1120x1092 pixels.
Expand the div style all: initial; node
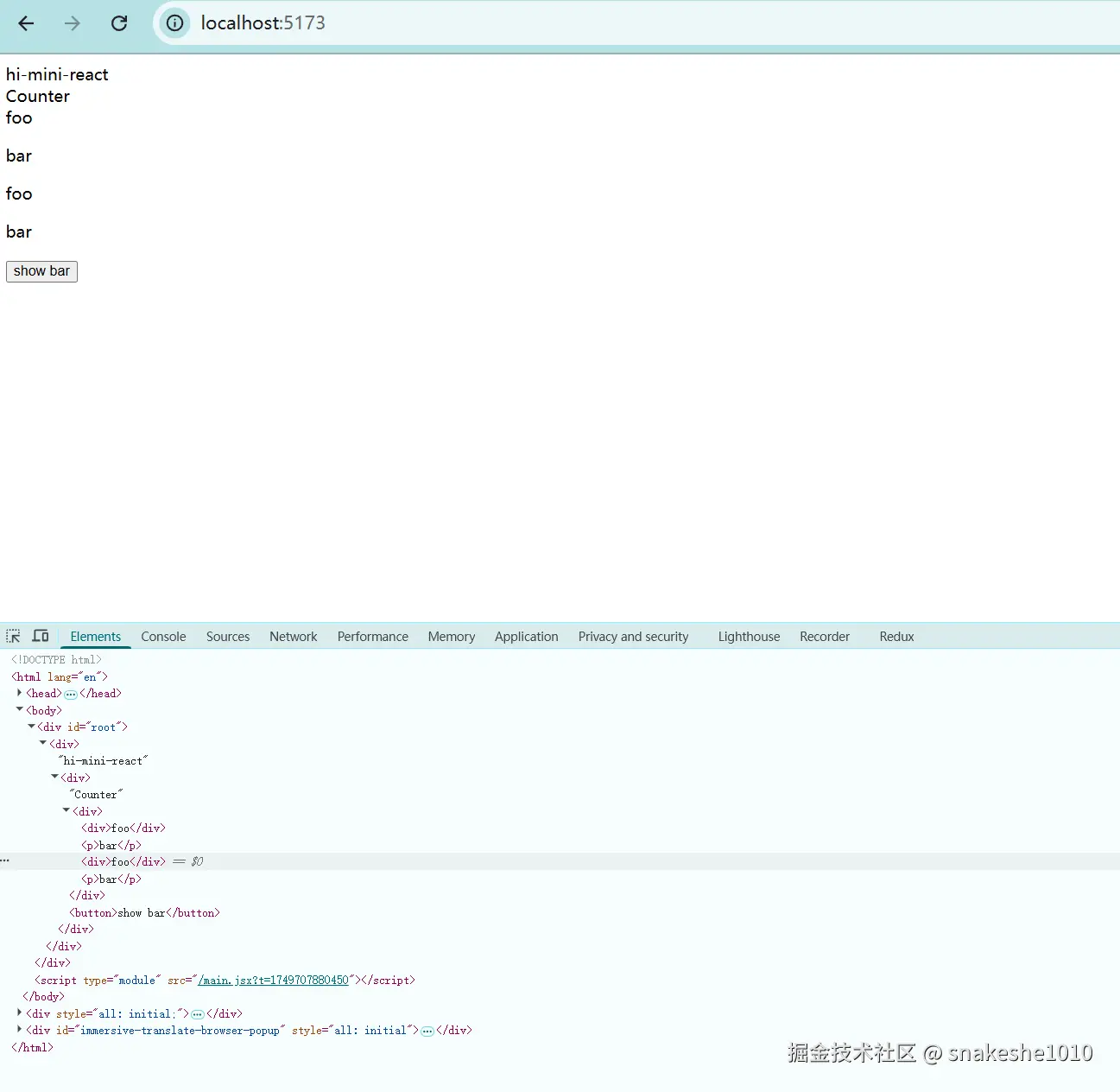[19, 1013]
